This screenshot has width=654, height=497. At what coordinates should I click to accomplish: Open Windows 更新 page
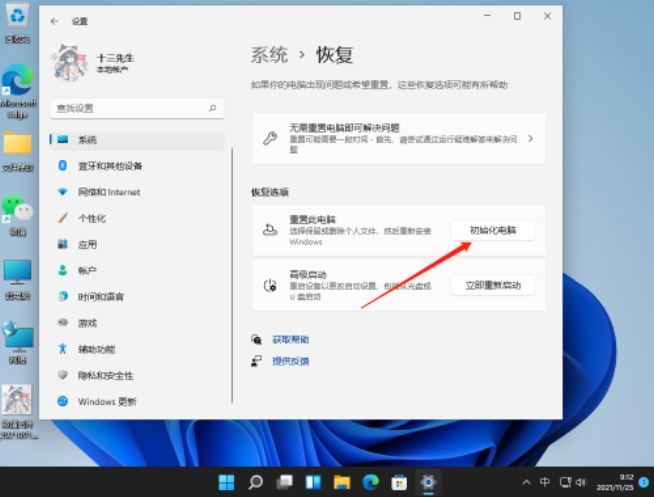pos(108,401)
